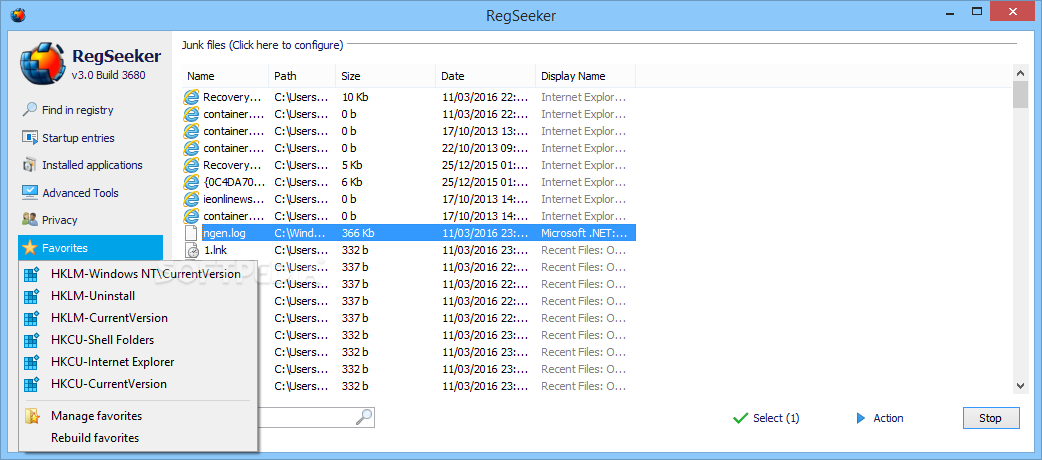Click the HKLM-Windows NT\CurrentVersion registry icon
Image resolution: width=1042 pixels, height=460 pixels.
[32, 274]
